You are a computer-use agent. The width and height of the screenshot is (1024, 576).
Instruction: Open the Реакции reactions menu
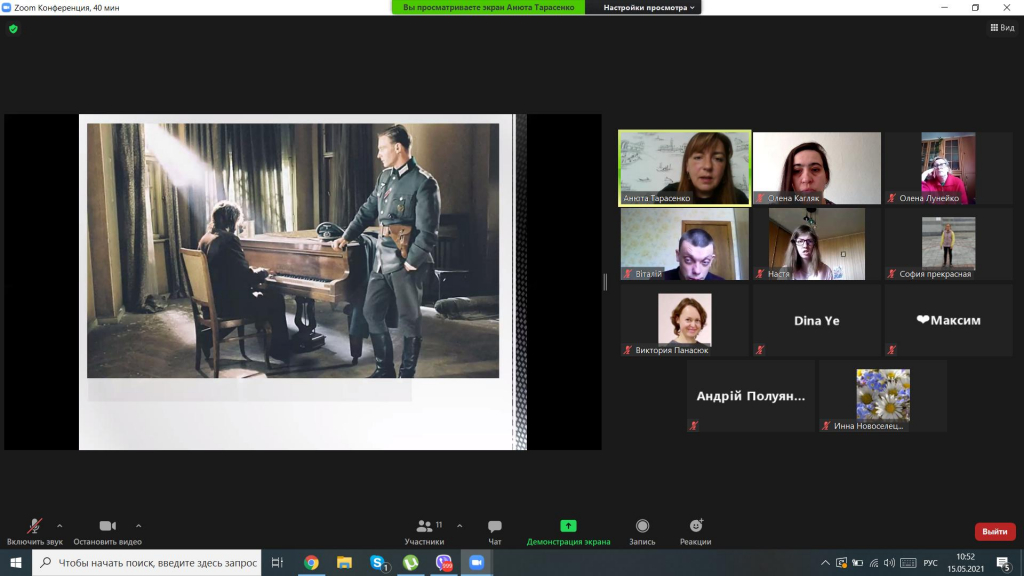coord(696,532)
